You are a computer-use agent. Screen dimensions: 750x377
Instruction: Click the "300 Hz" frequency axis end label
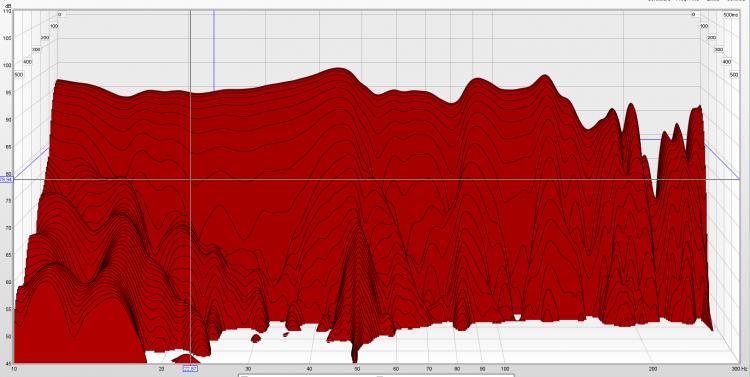[x=740, y=368]
